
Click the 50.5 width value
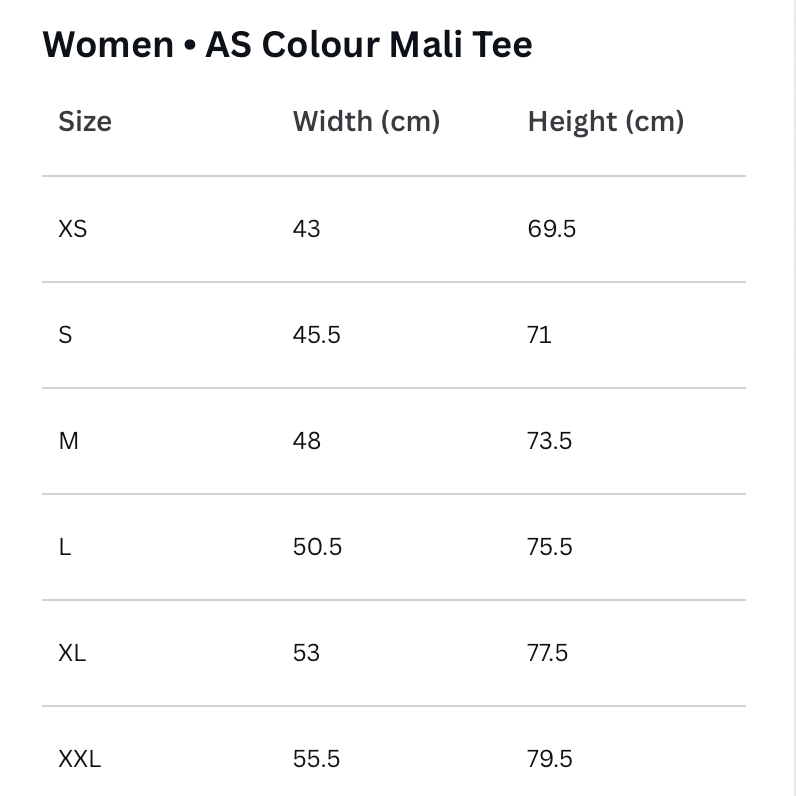pyautogui.click(x=317, y=547)
